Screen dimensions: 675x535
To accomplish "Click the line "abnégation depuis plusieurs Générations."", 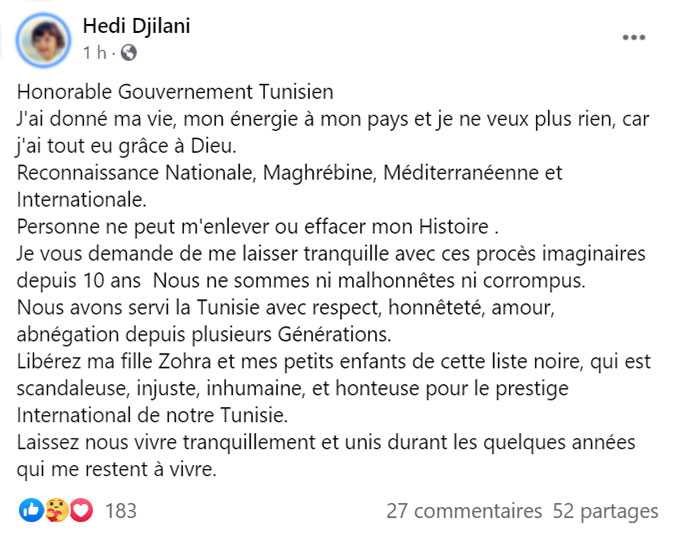I will pos(204,334).
